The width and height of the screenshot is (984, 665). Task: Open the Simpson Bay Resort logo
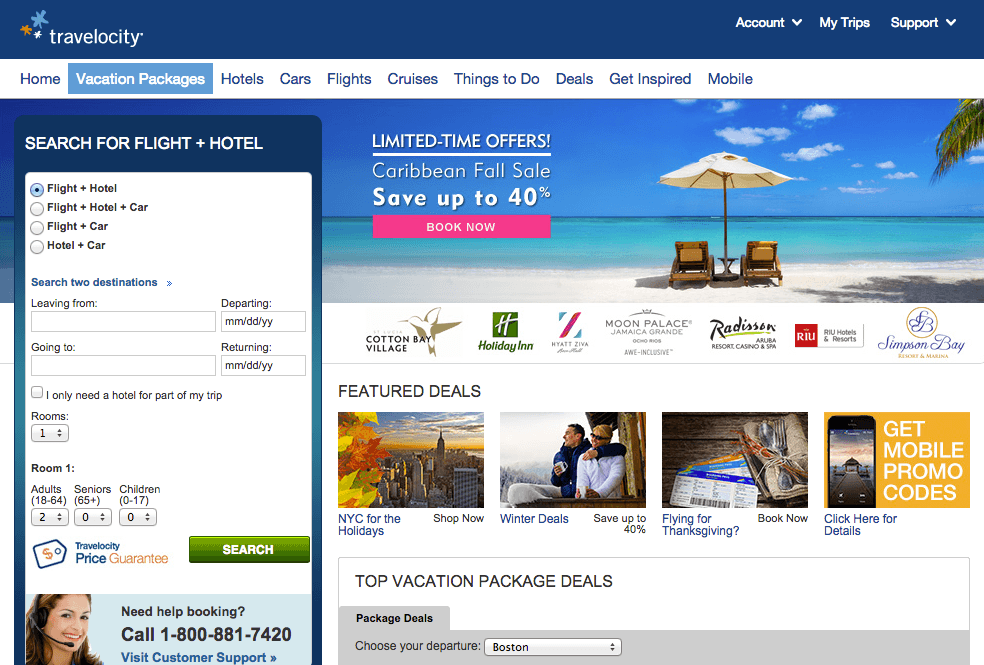point(921,333)
